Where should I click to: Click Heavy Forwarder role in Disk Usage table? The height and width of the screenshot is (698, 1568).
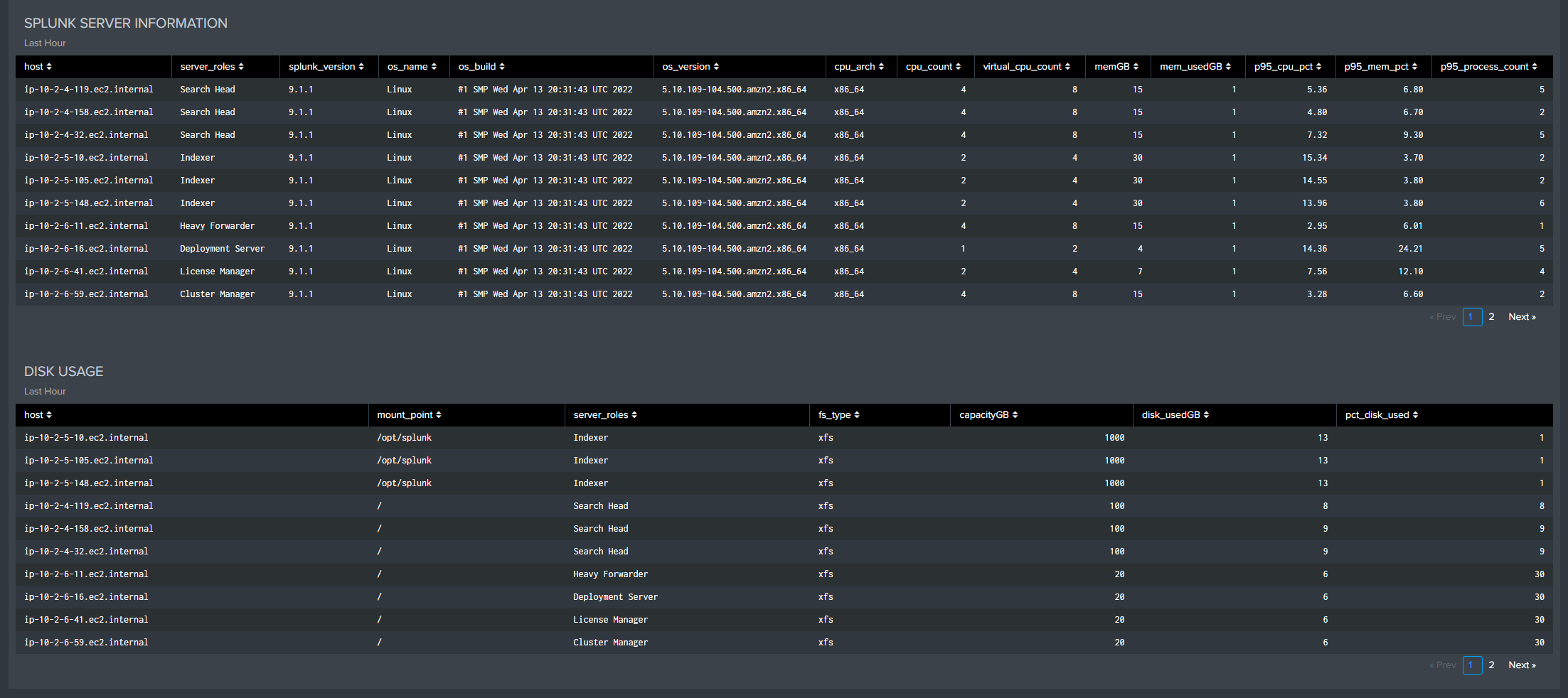pyautogui.click(x=610, y=574)
